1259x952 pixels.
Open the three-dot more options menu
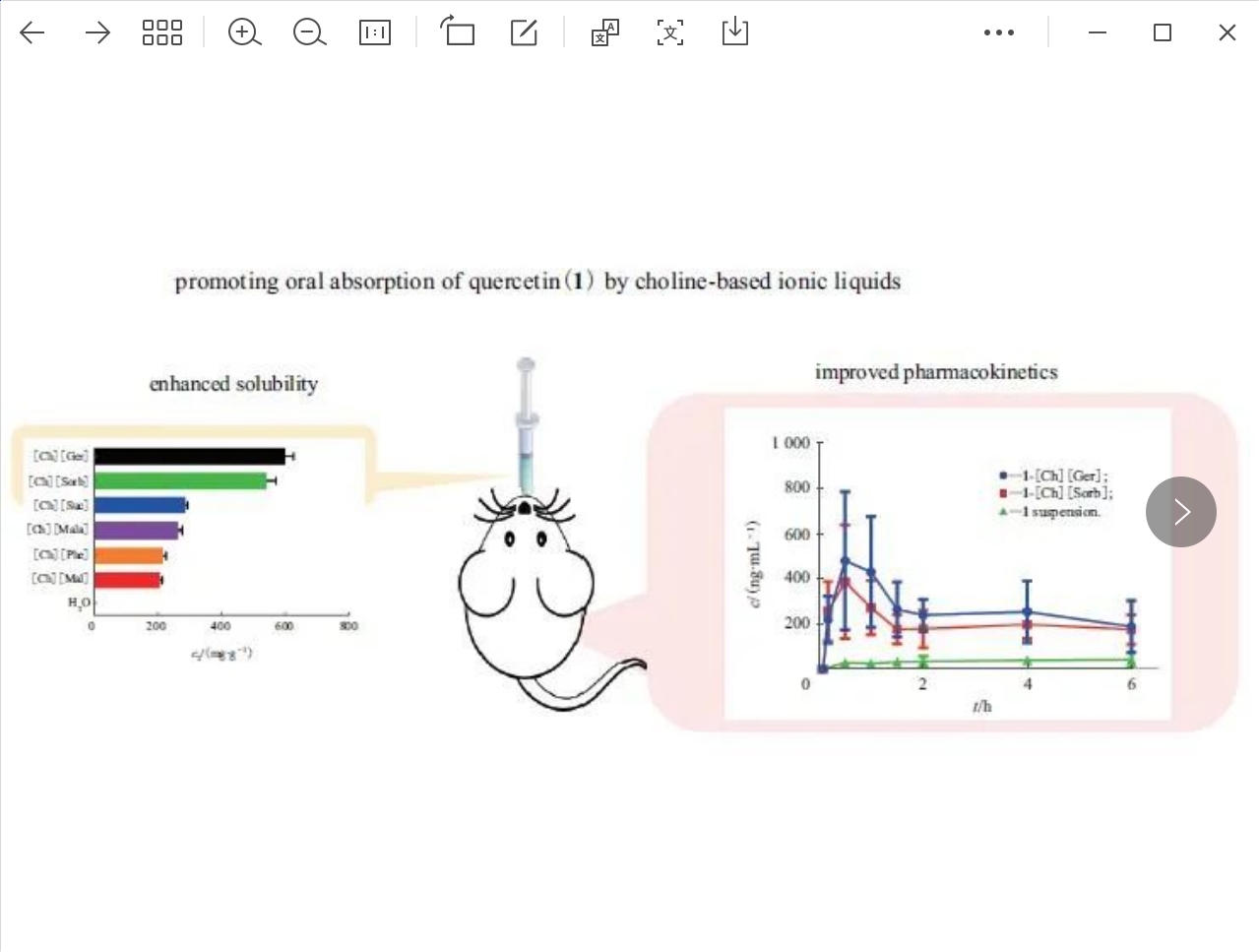coord(998,32)
